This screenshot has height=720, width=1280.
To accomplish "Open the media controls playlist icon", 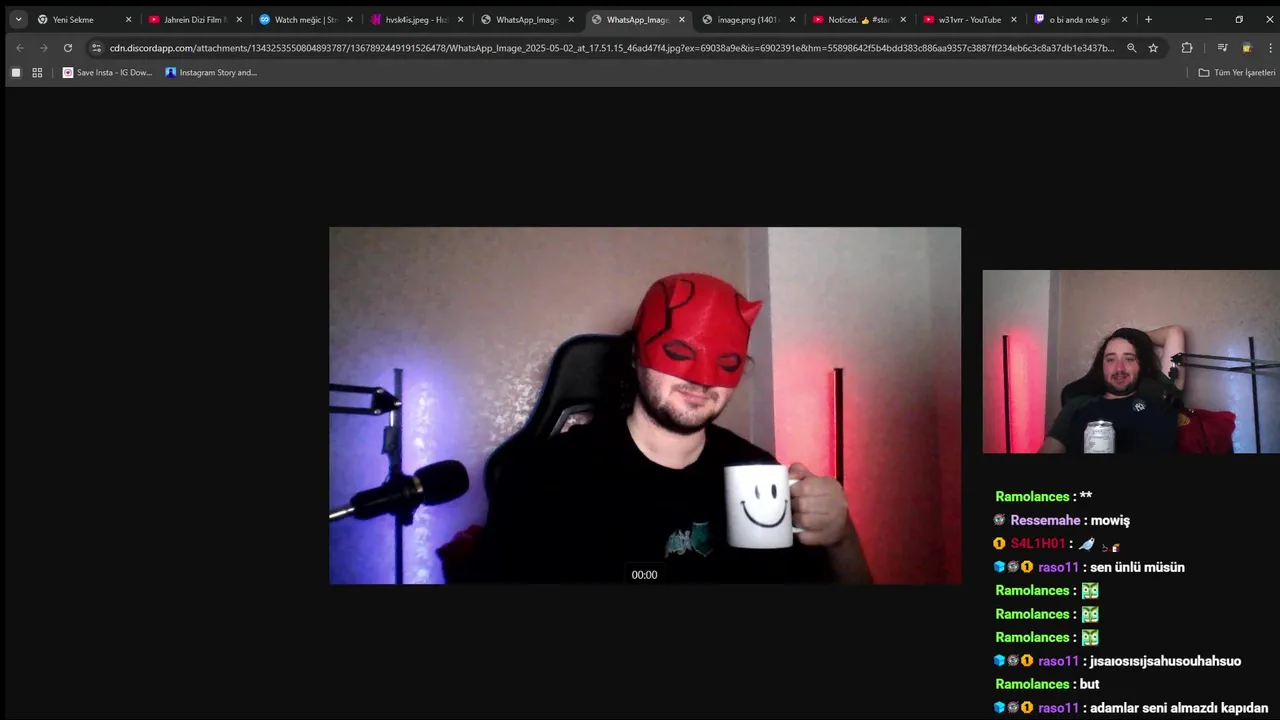I will pos(1222,48).
